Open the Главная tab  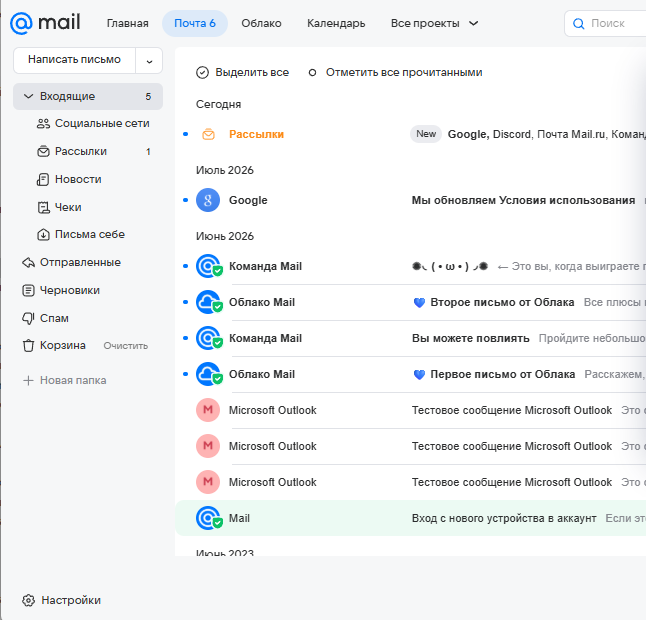[127, 23]
